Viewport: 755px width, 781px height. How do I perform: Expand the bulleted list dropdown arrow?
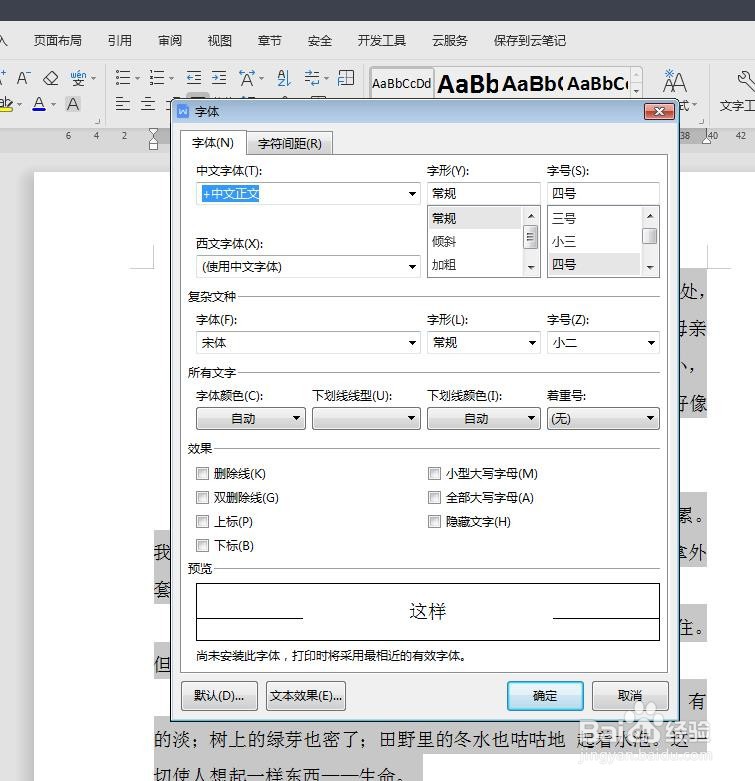point(137,79)
